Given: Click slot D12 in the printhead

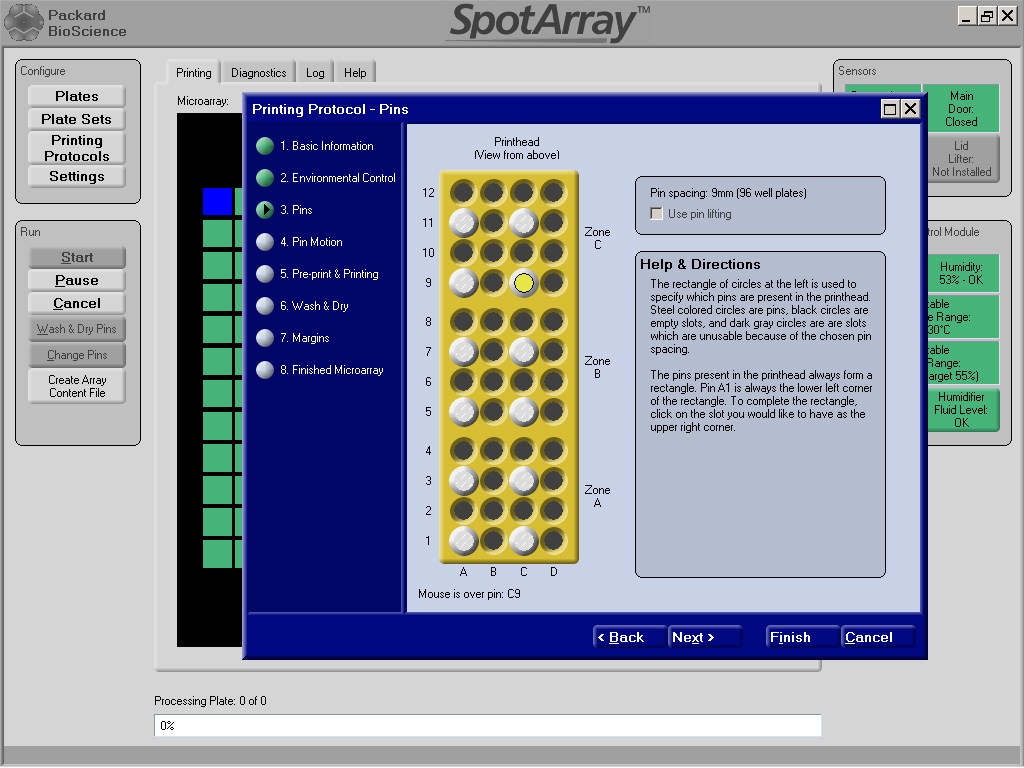Looking at the screenshot, I should 554,193.
